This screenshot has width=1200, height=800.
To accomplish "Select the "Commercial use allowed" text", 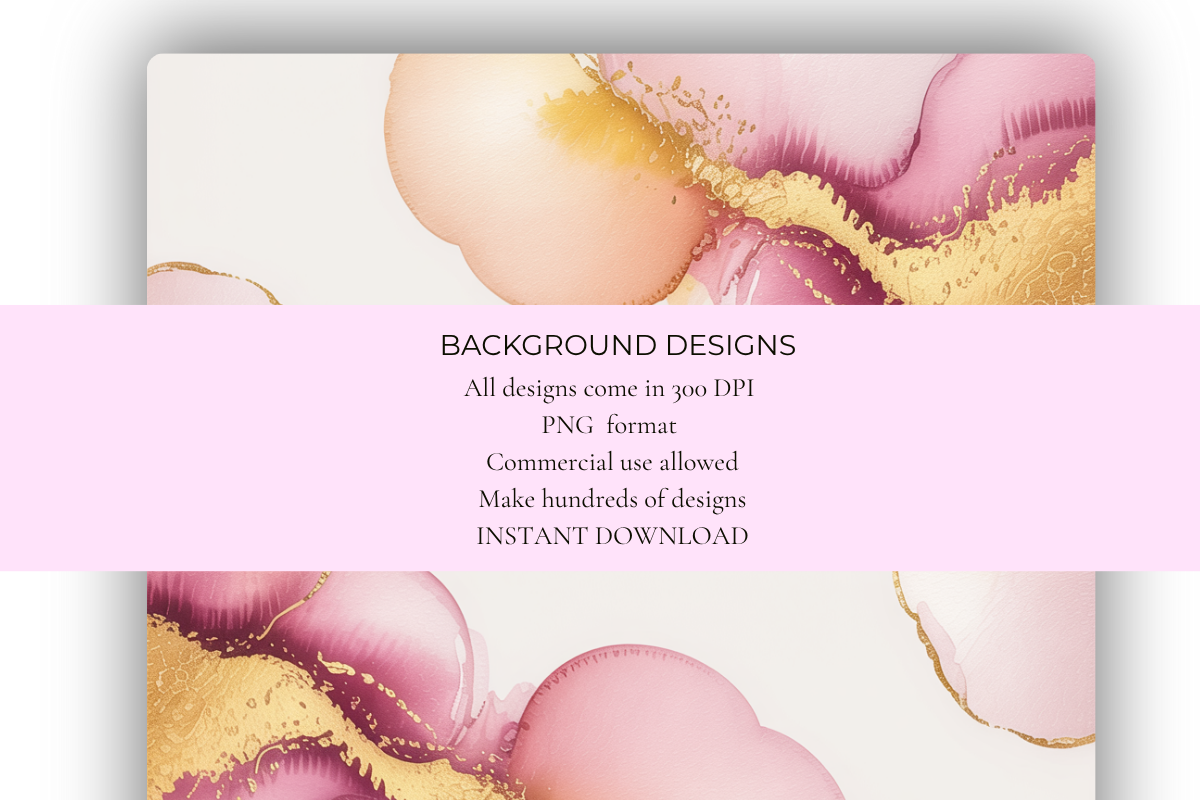I will pos(612,462).
